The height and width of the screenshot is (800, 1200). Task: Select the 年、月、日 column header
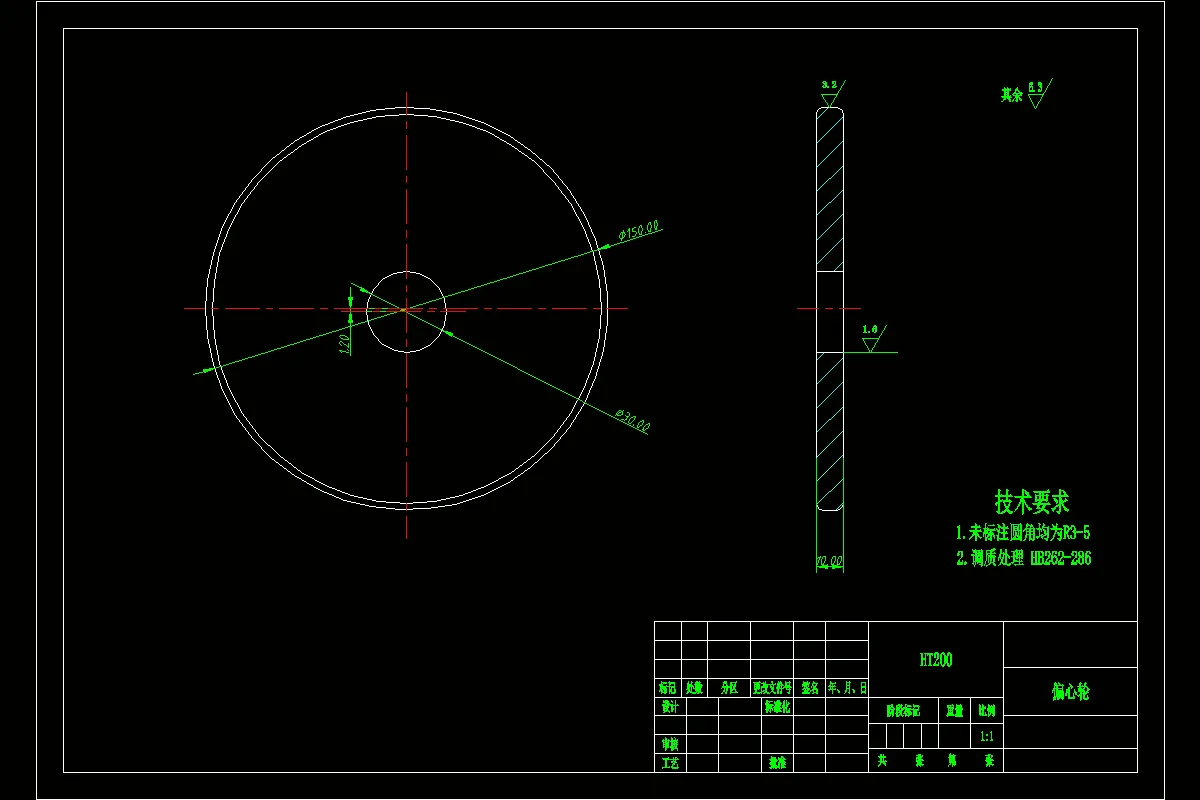847,688
